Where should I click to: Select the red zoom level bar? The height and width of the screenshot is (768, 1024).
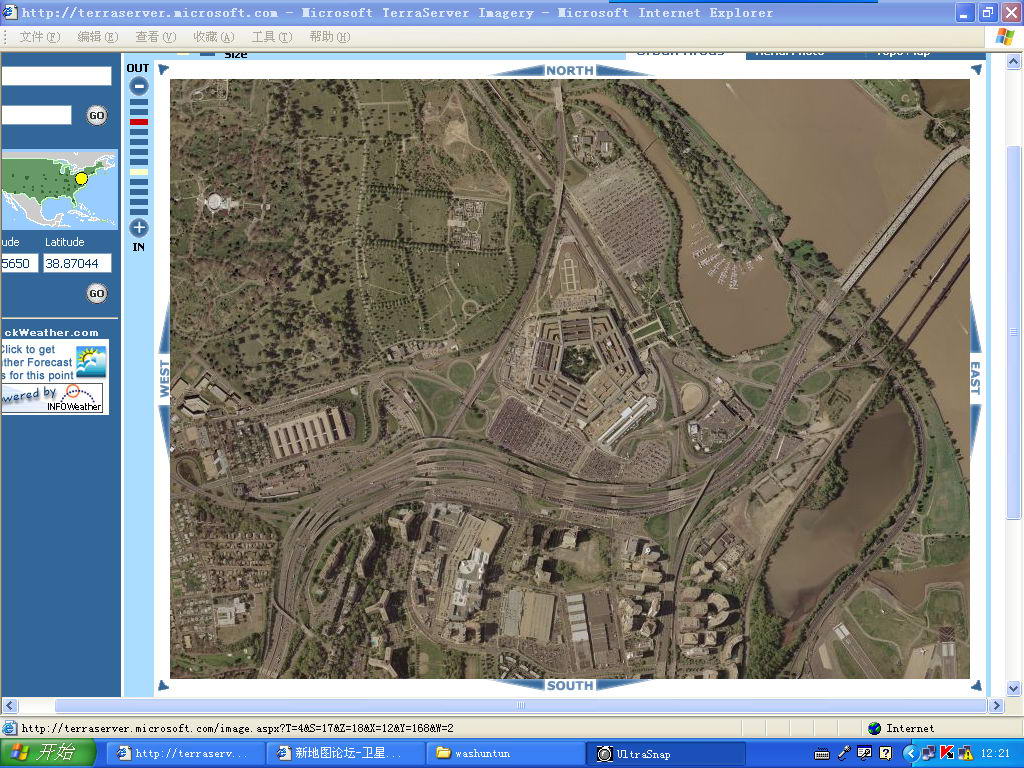click(139, 122)
